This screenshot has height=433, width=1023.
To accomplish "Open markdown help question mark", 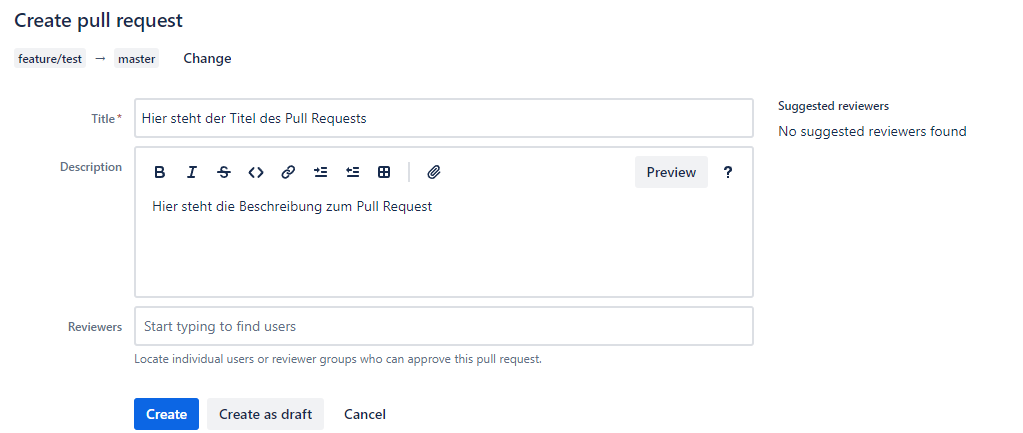I will 728,172.
